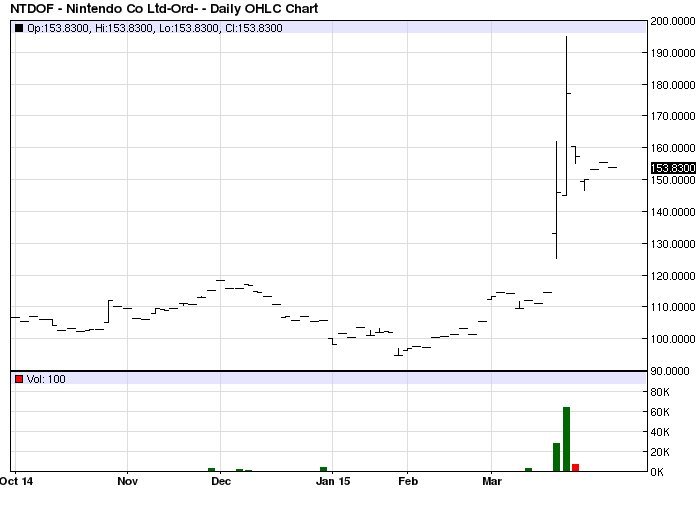Click the 40K volume axis label
The image size is (700, 512).
click(660, 432)
